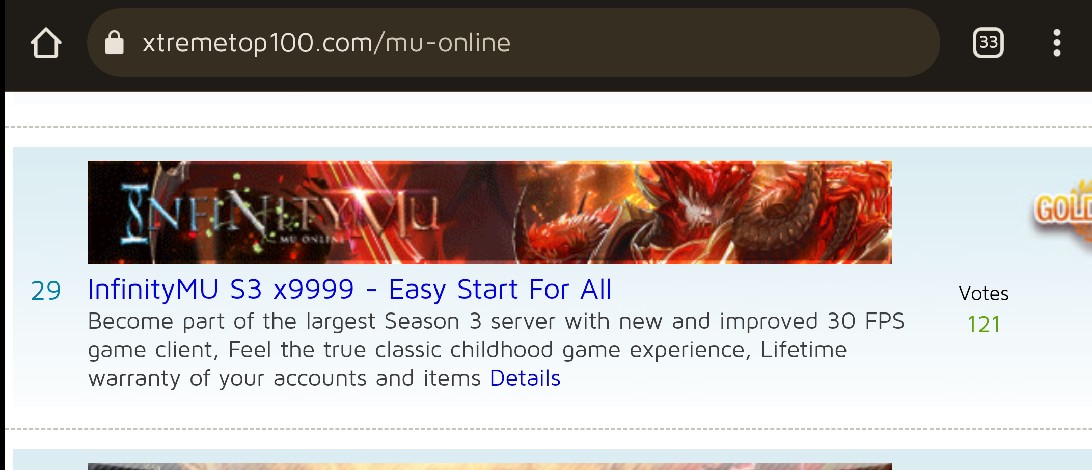Click the green 121 vote count
The height and width of the screenshot is (470, 1092).
point(983,324)
